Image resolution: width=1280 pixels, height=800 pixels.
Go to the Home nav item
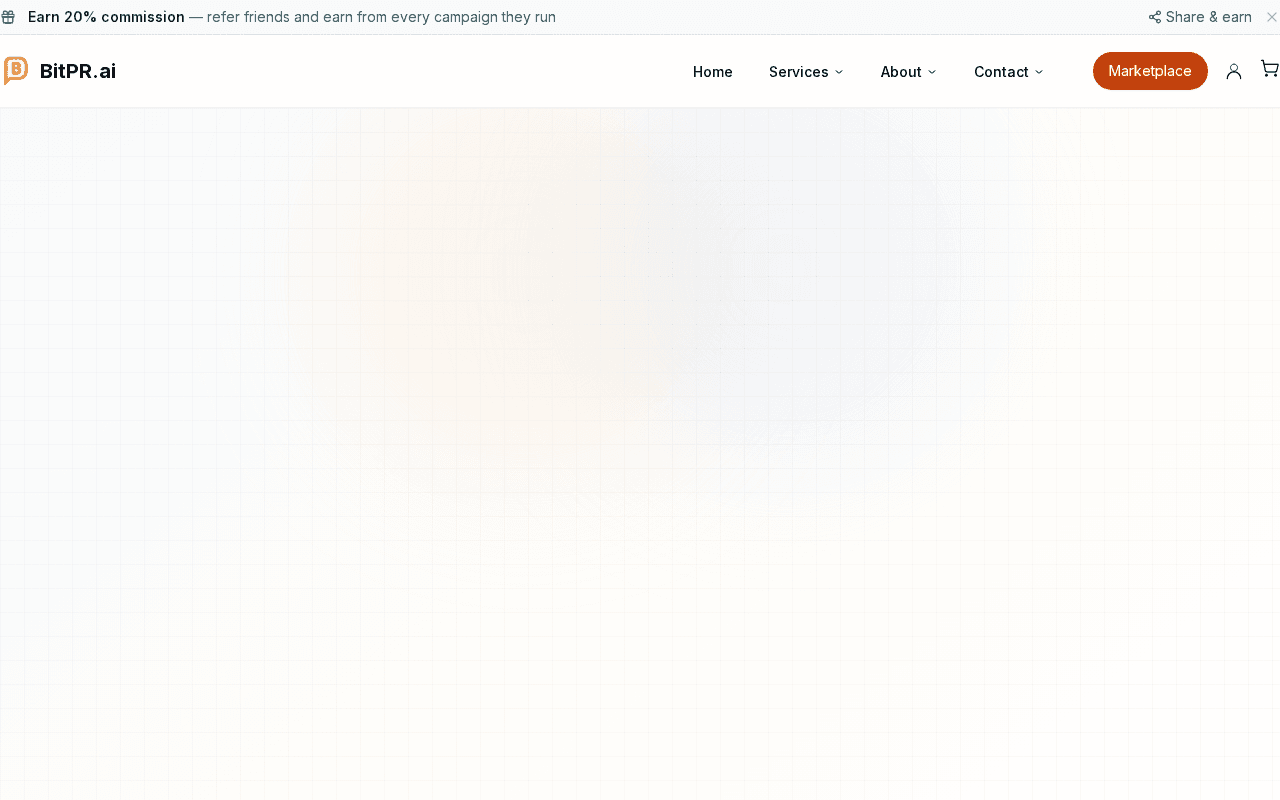click(x=713, y=72)
